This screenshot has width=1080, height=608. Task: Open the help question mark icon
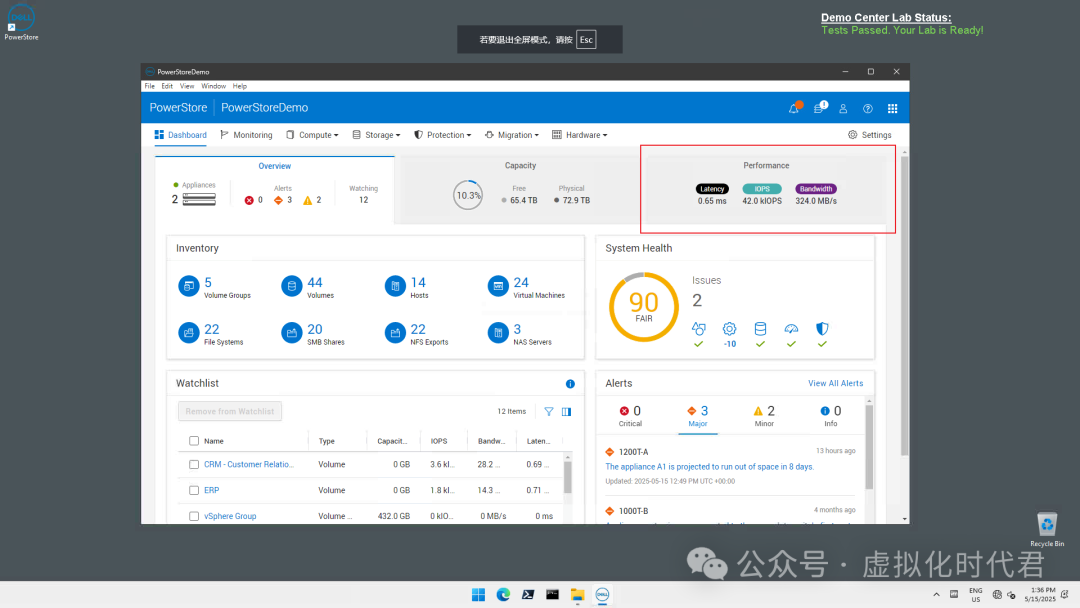868,109
